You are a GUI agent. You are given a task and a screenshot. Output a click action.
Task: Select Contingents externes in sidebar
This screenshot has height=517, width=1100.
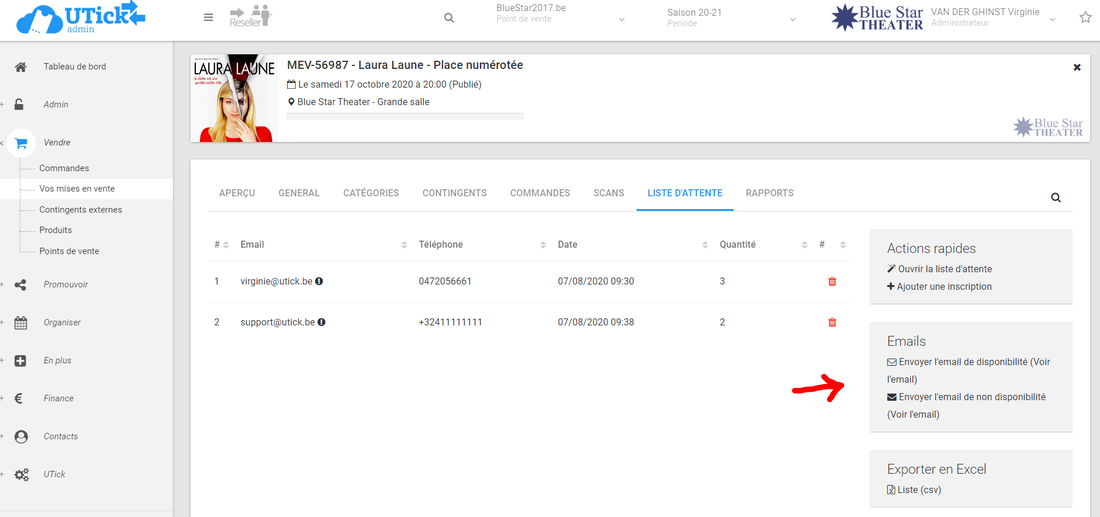(x=80, y=210)
